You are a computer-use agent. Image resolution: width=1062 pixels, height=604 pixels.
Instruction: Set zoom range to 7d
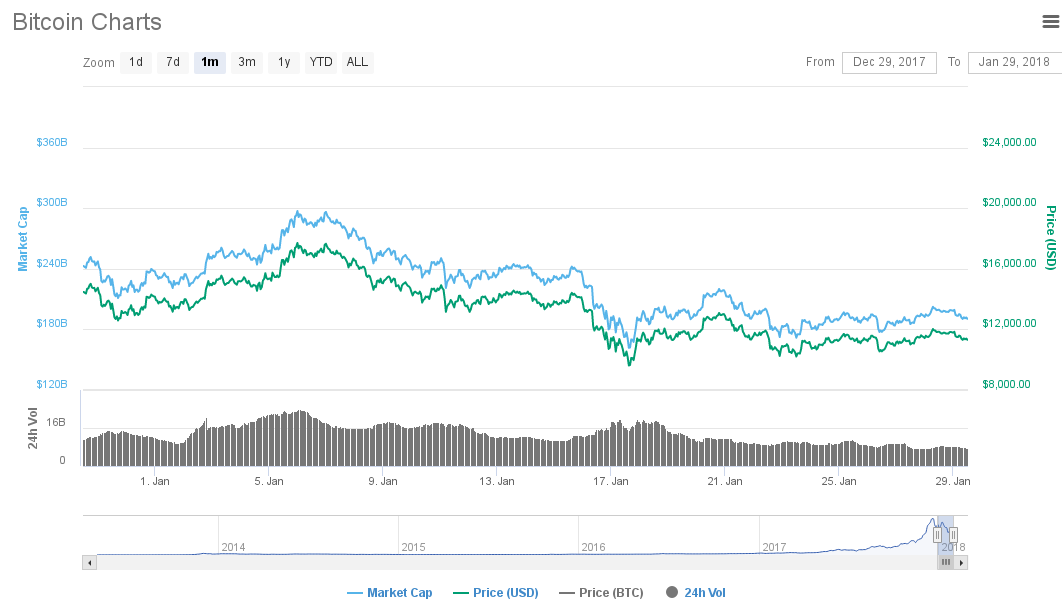point(173,62)
